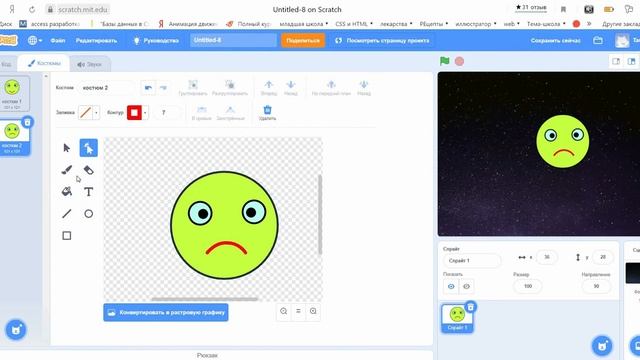Image resolution: width=640 pixels, height=360 pixels.
Task: Click the sprite y position field
Action: tap(603, 257)
